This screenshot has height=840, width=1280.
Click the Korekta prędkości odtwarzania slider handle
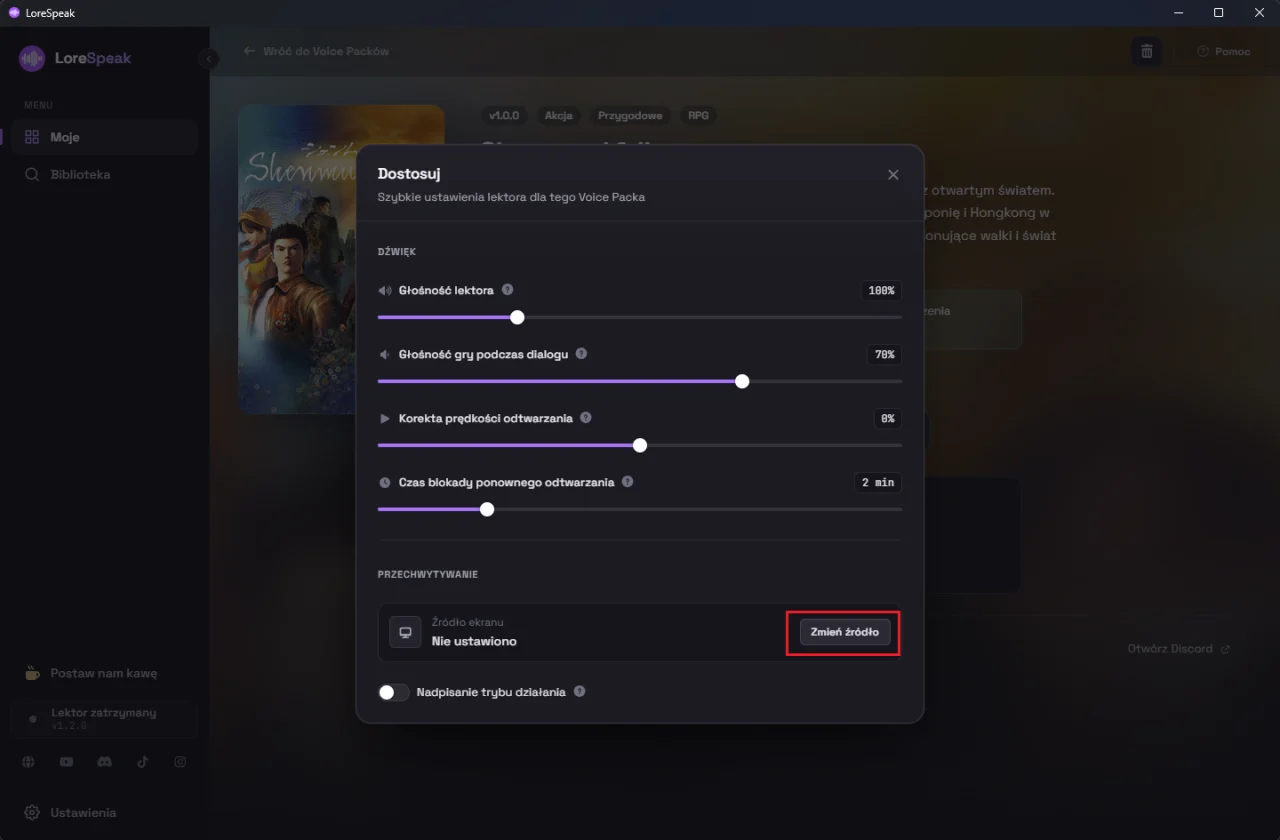click(640, 445)
